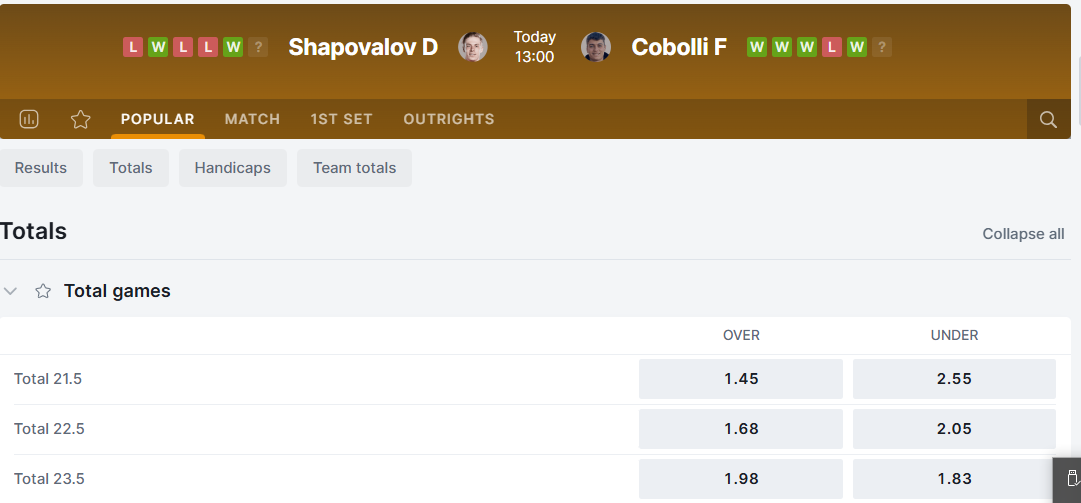This screenshot has width=1081, height=503.
Task: Click Shapovalov's player avatar
Action: (x=473, y=47)
